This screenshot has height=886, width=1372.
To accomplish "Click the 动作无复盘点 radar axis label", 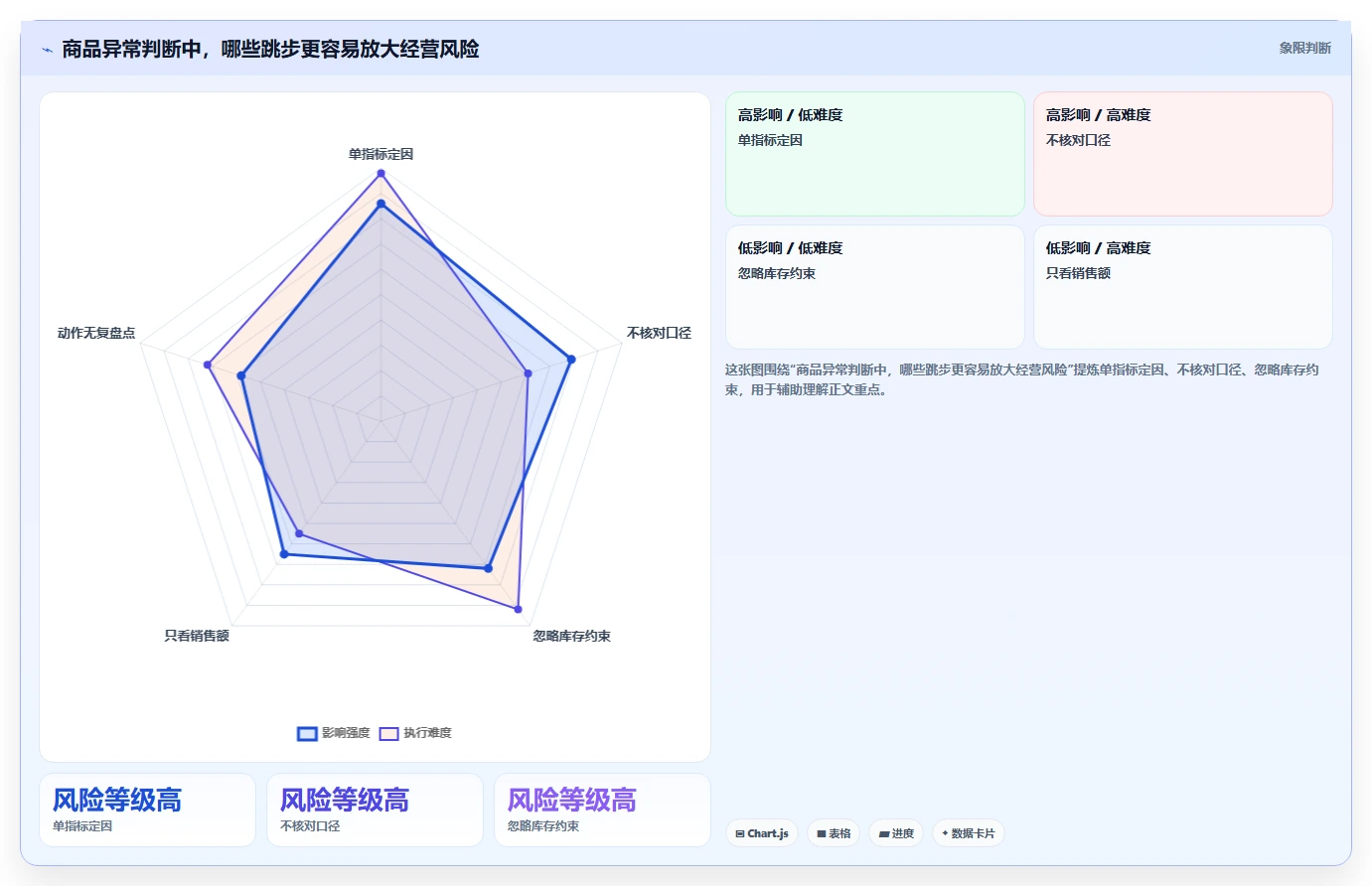I will click(x=96, y=333).
